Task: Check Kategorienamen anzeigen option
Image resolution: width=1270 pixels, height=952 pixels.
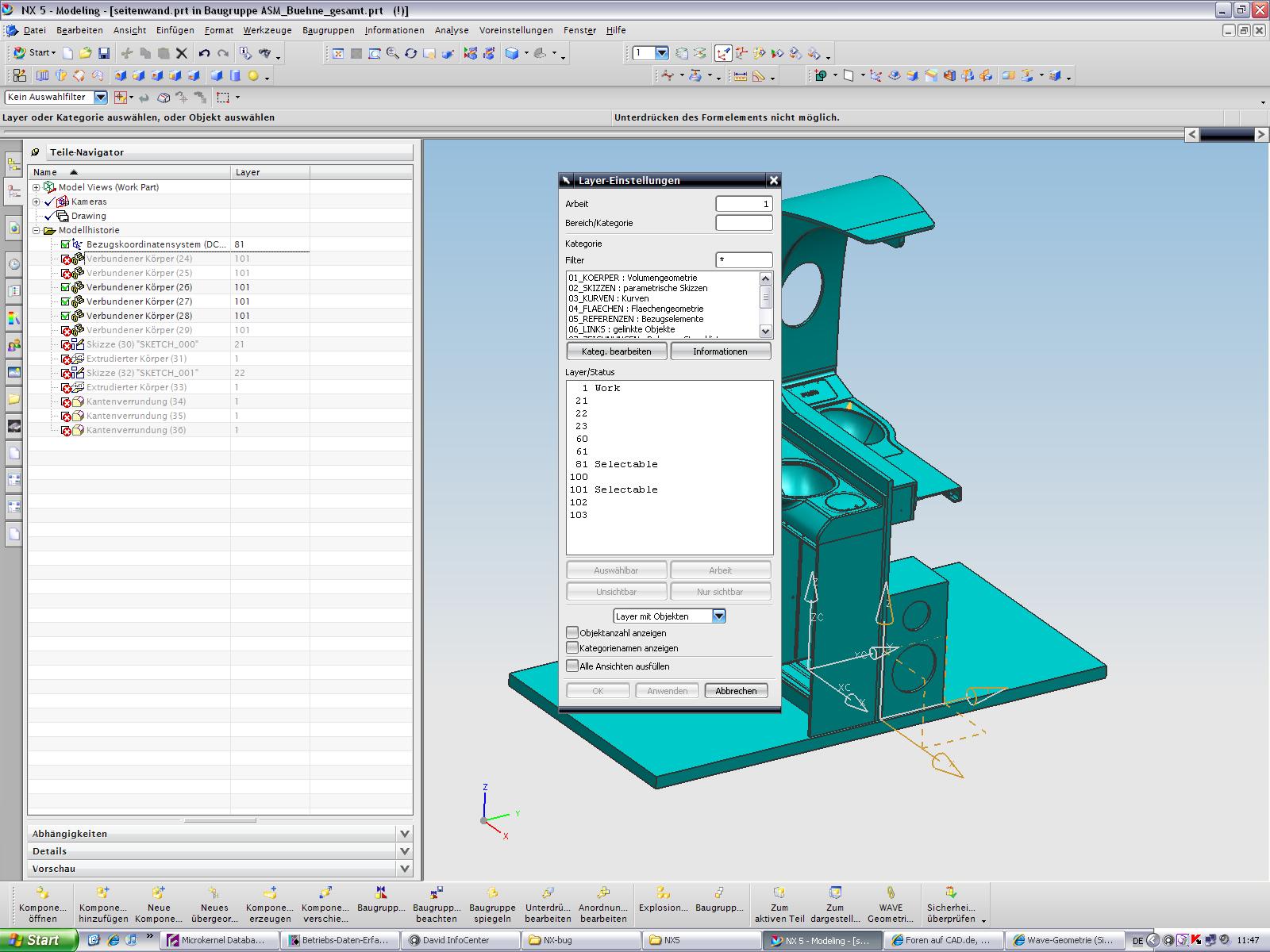Action: tap(572, 647)
